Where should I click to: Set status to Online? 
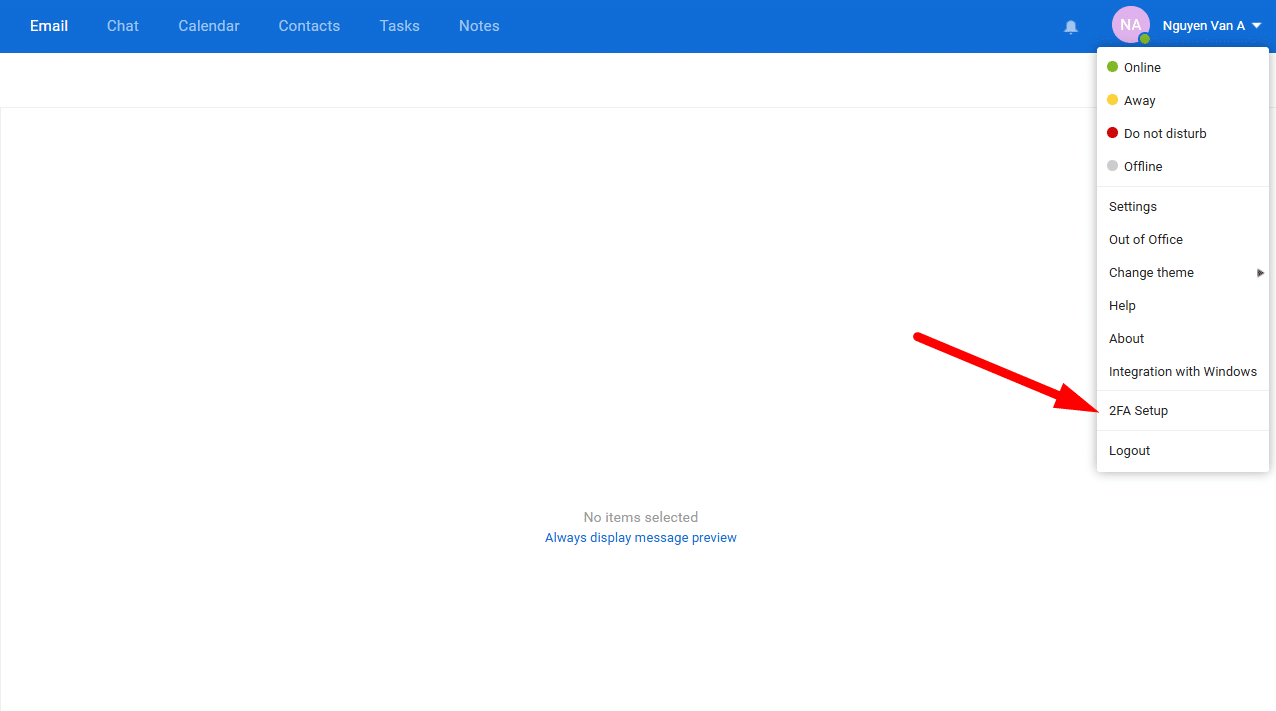pos(1141,68)
